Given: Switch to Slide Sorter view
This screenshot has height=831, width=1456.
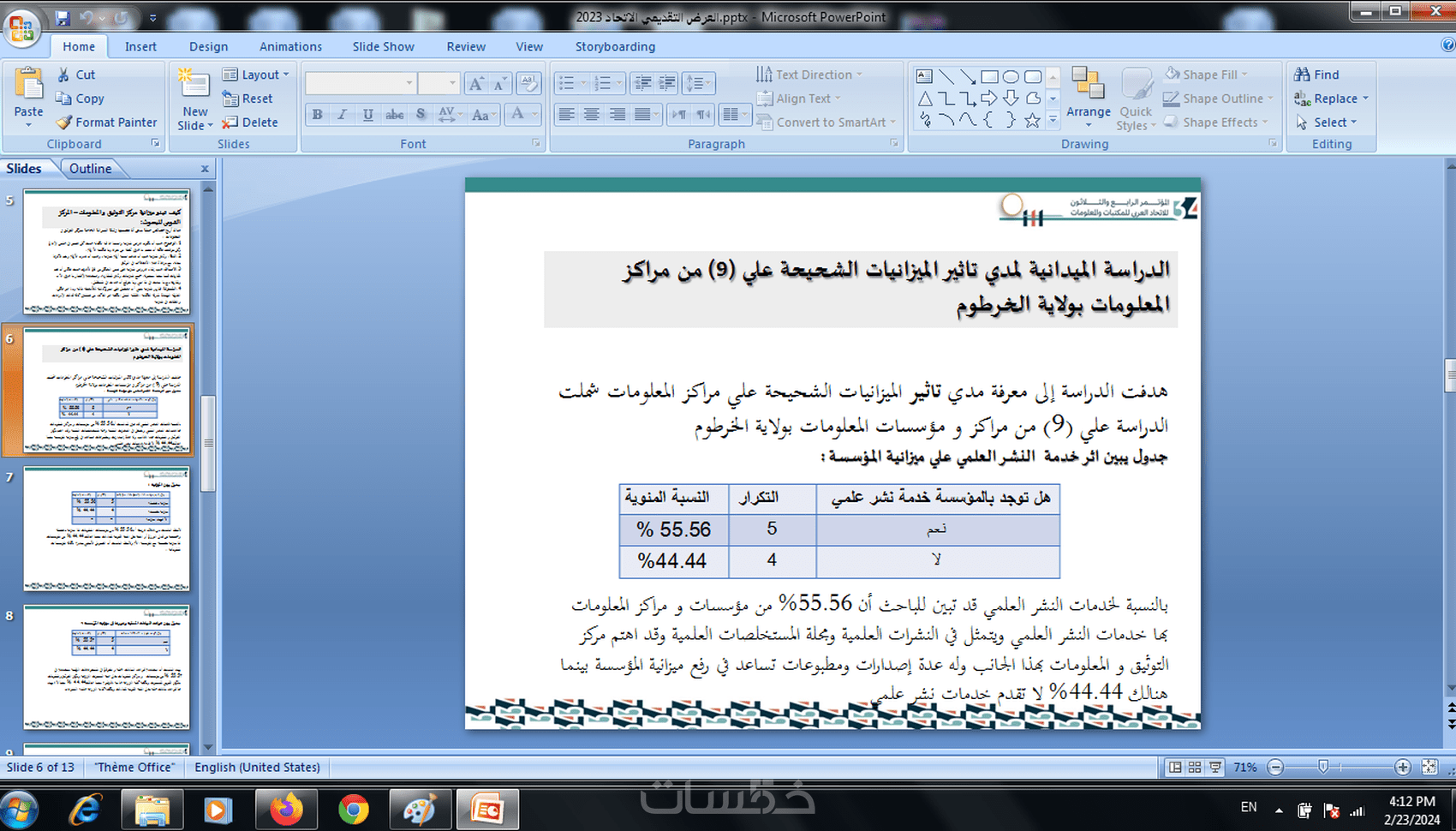Looking at the screenshot, I should coord(1195,768).
